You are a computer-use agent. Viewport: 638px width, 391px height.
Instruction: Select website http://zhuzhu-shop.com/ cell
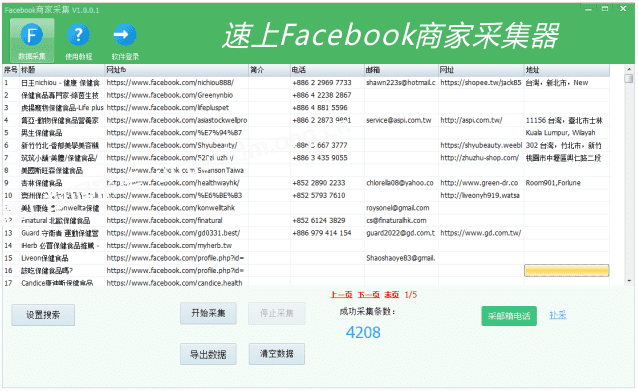coord(481,158)
